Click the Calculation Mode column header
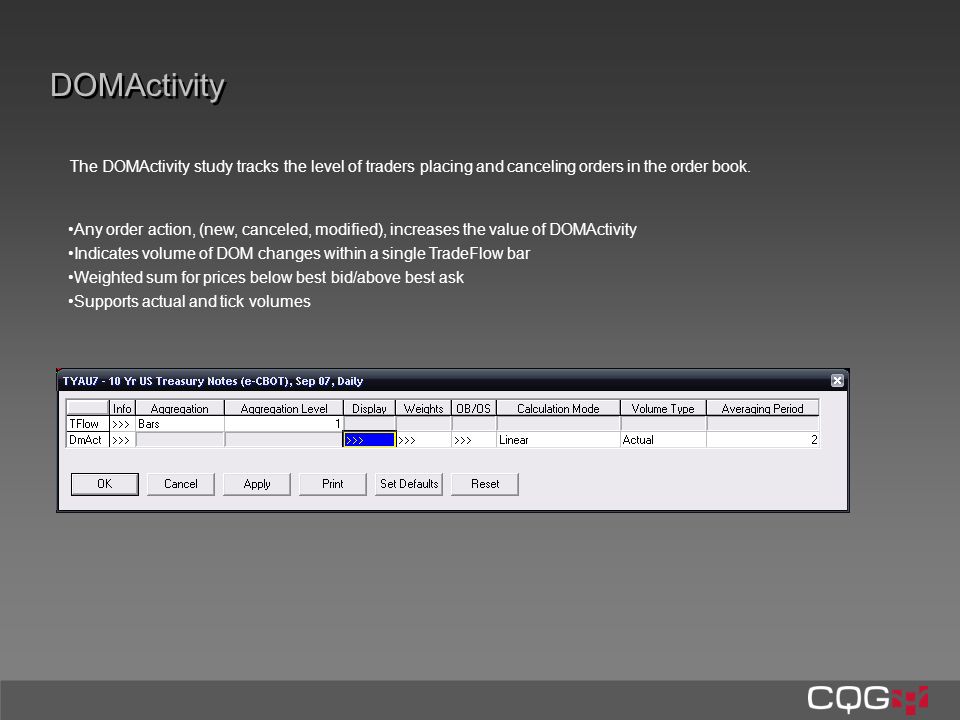This screenshot has width=960, height=720. [x=558, y=408]
